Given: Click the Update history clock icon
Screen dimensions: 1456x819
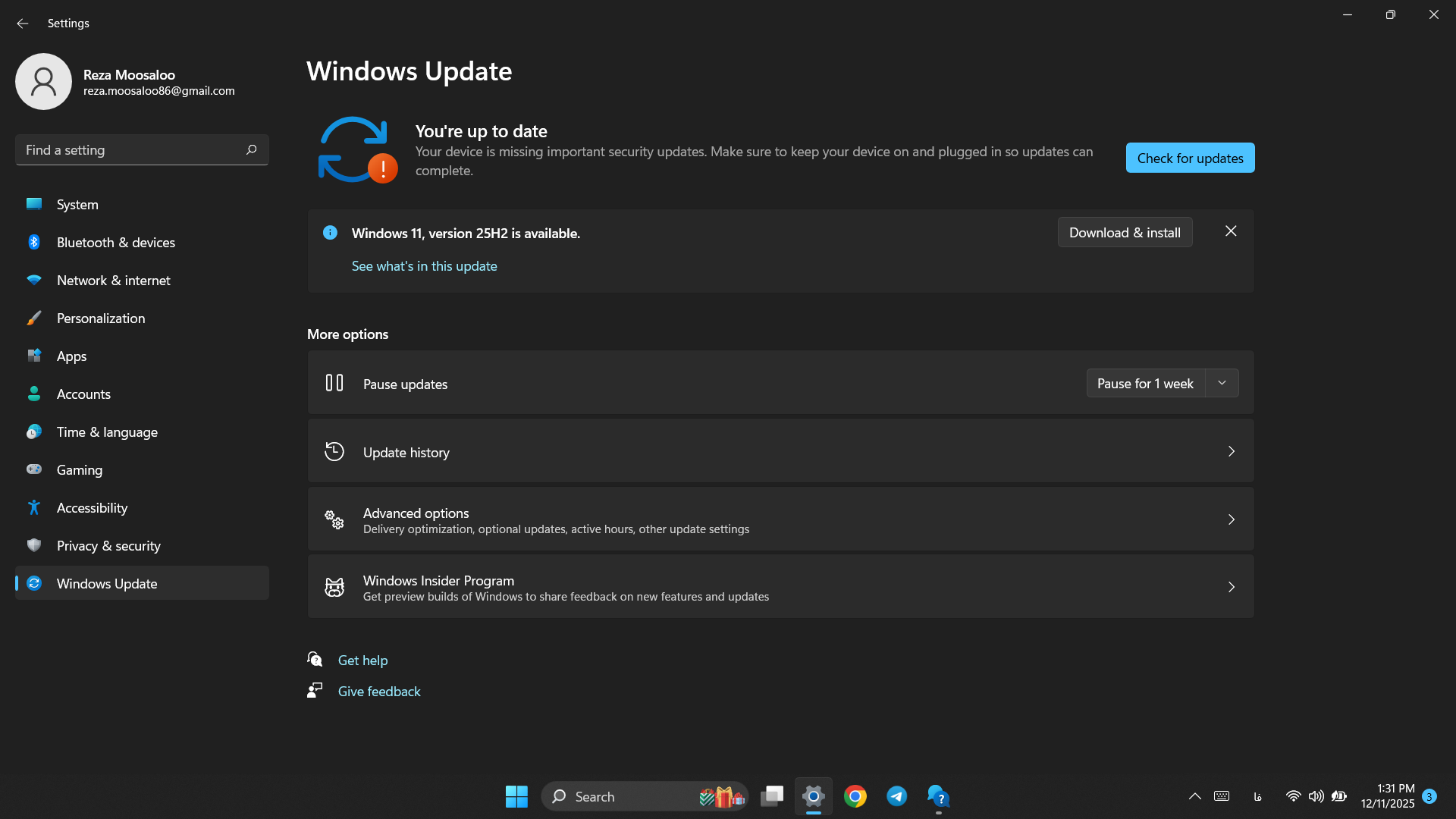Looking at the screenshot, I should [334, 451].
